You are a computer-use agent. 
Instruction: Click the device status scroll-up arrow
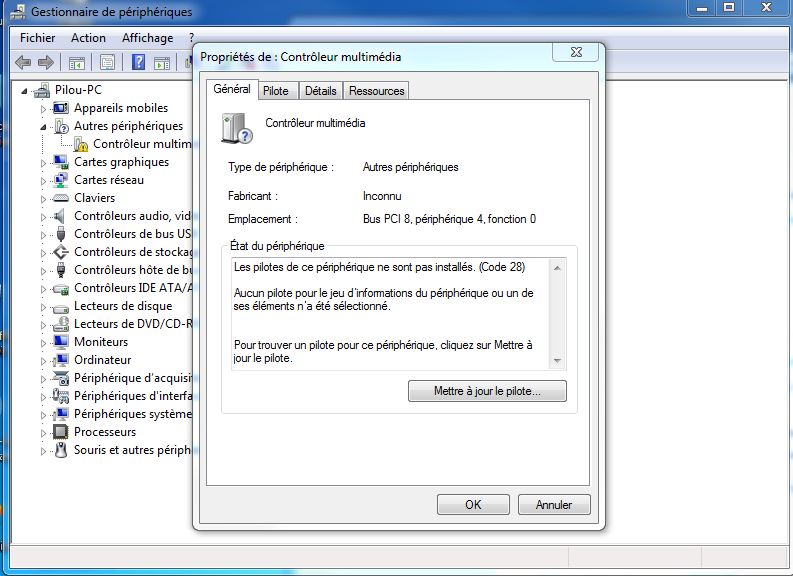pos(557,268)
